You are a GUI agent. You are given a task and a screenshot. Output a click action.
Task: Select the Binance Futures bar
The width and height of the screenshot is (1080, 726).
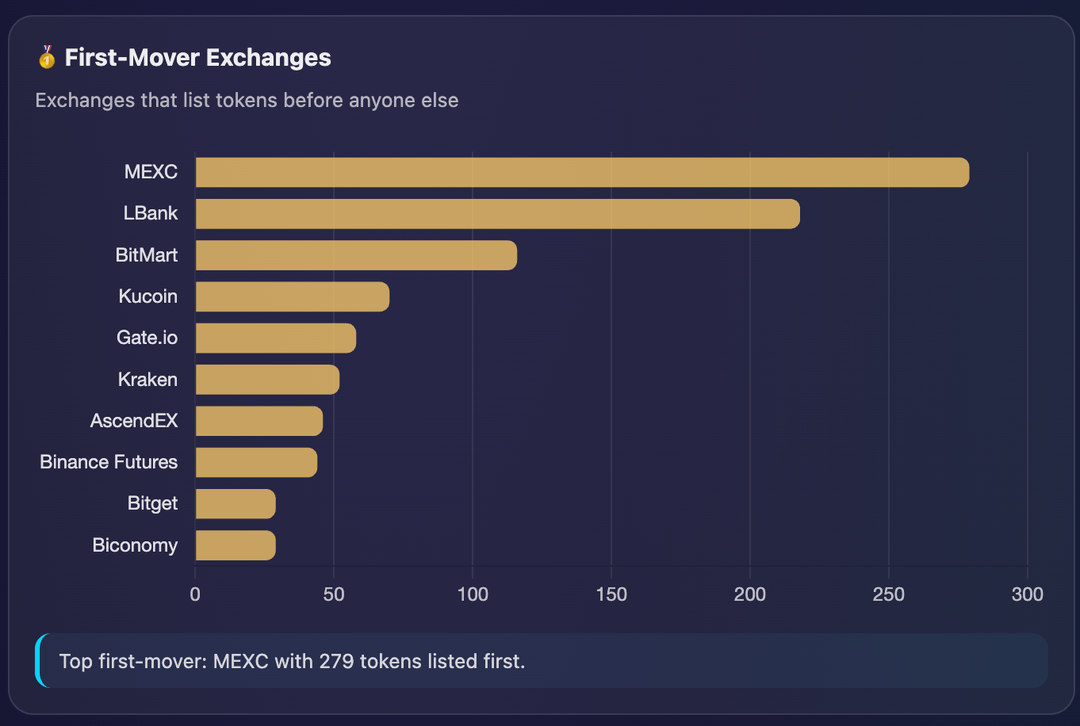[x=256, y=462]
